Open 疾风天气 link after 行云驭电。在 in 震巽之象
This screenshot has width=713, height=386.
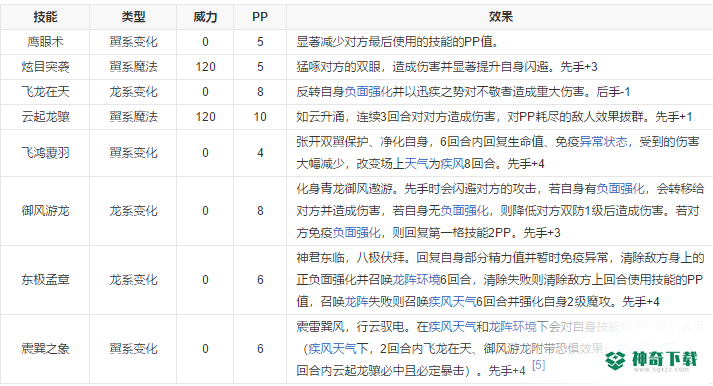(x=452, y=326)
